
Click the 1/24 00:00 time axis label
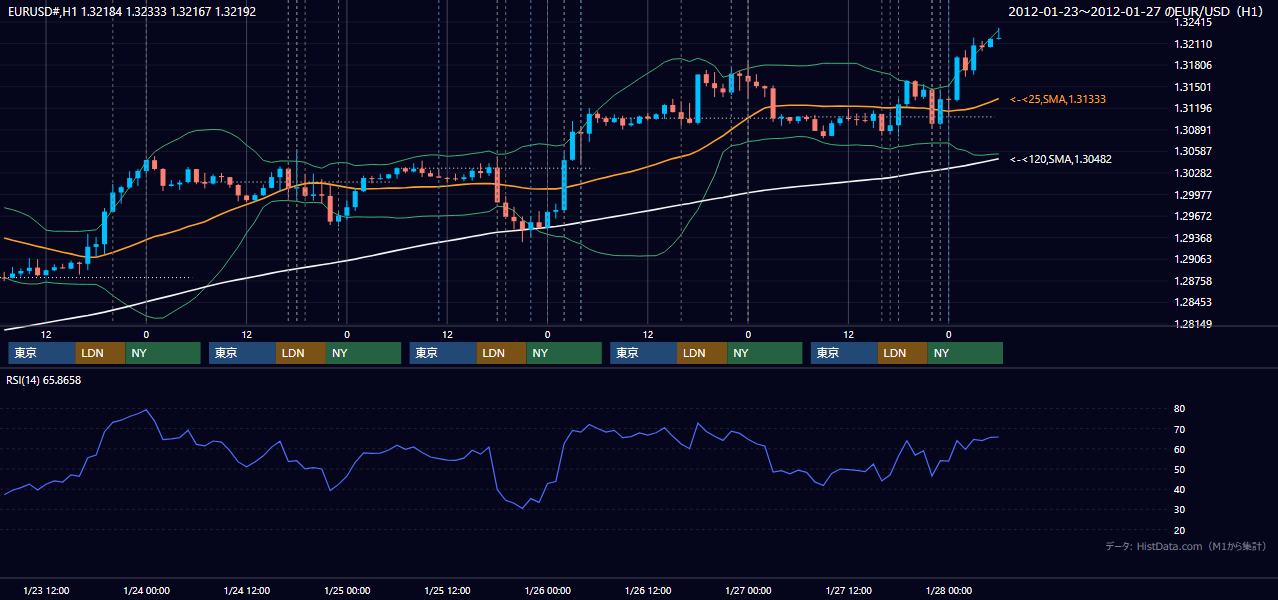coord(146,591)
